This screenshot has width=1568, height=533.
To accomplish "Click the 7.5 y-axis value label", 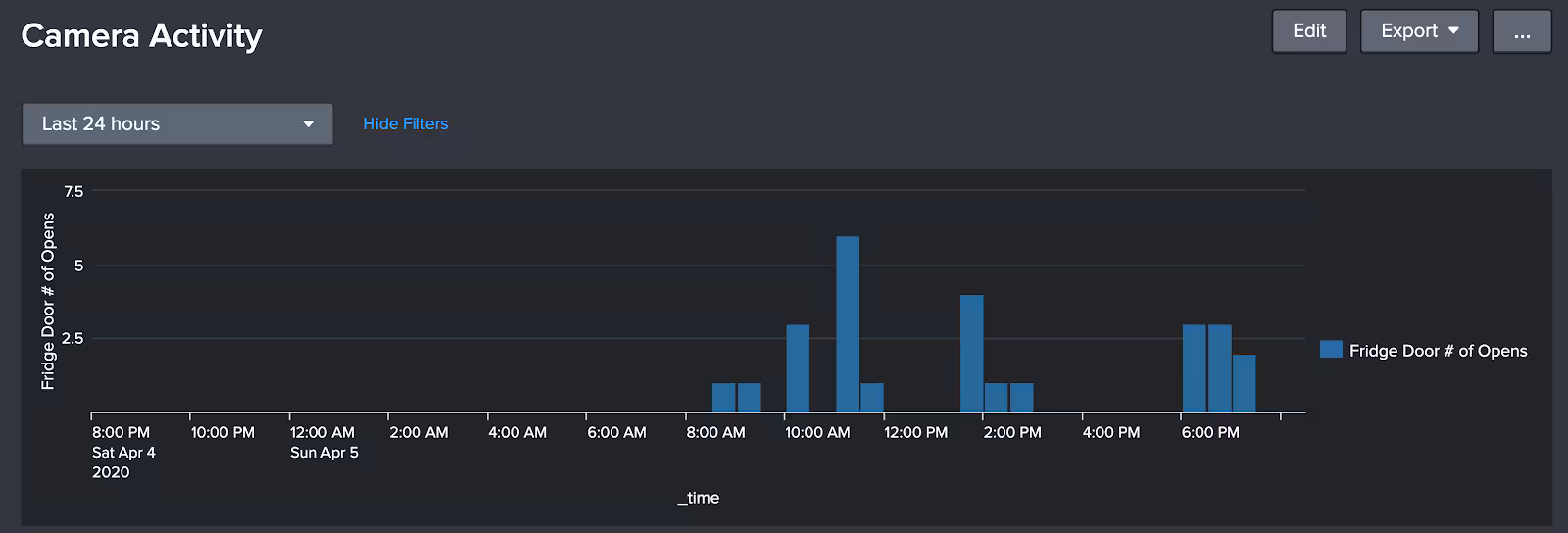I will 73,192.
